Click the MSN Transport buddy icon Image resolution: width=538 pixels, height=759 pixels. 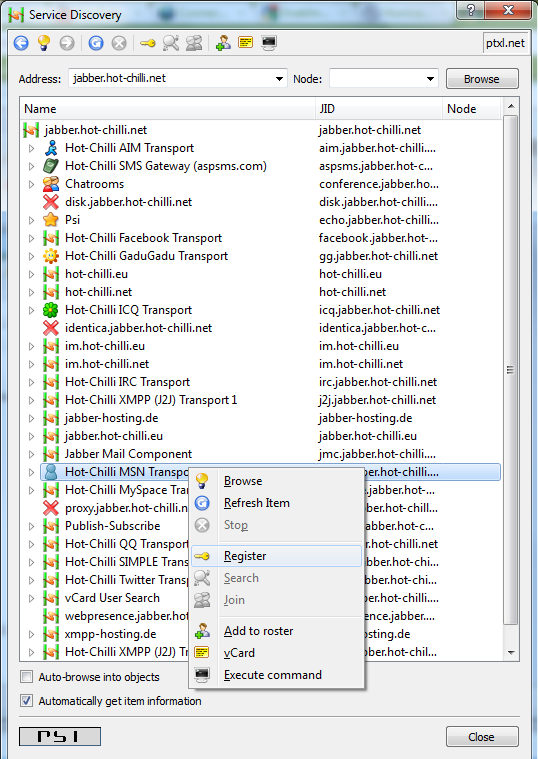pyautogui.click(x=51, y=472)
